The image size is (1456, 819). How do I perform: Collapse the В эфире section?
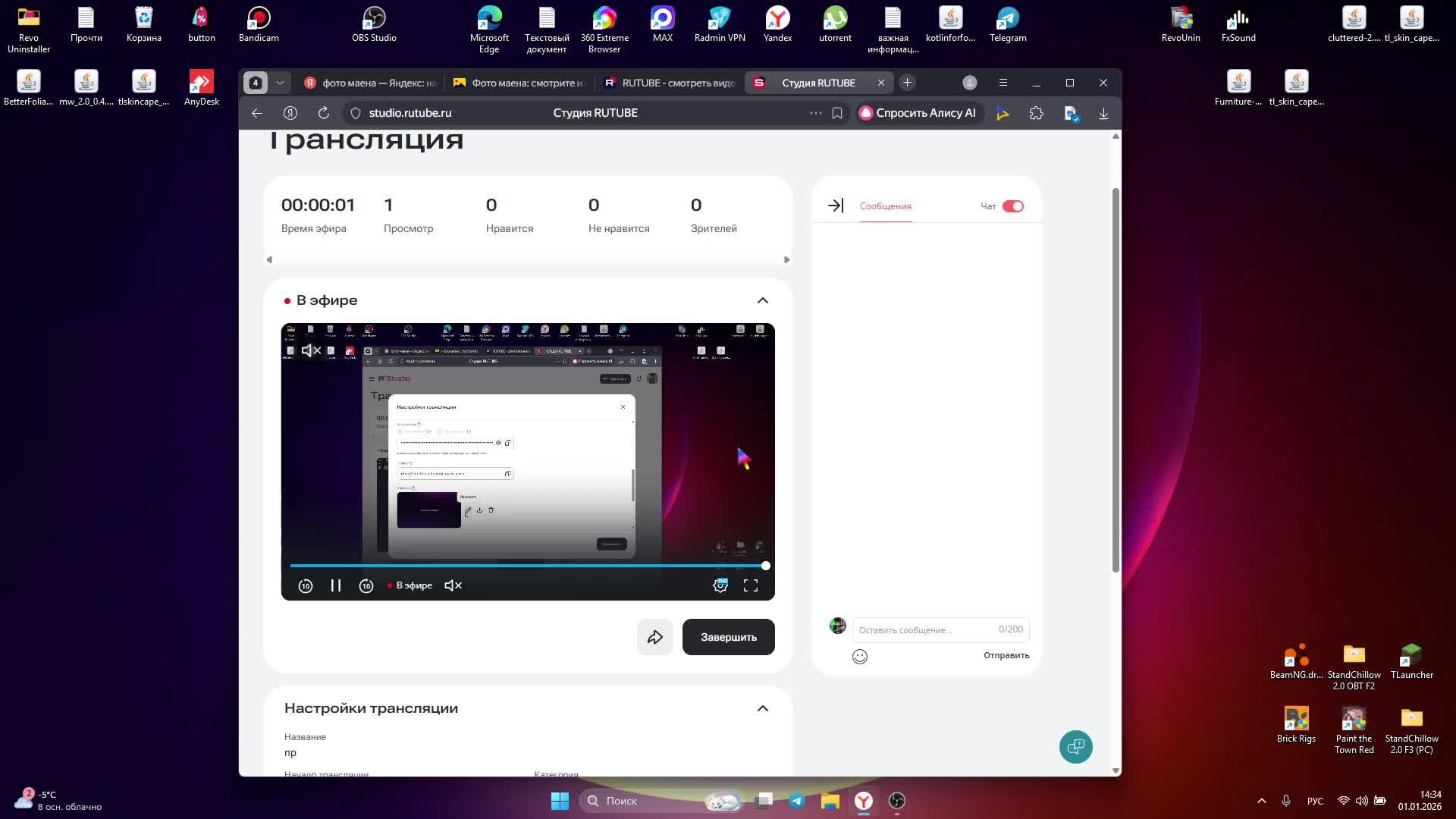coord(762,300)
